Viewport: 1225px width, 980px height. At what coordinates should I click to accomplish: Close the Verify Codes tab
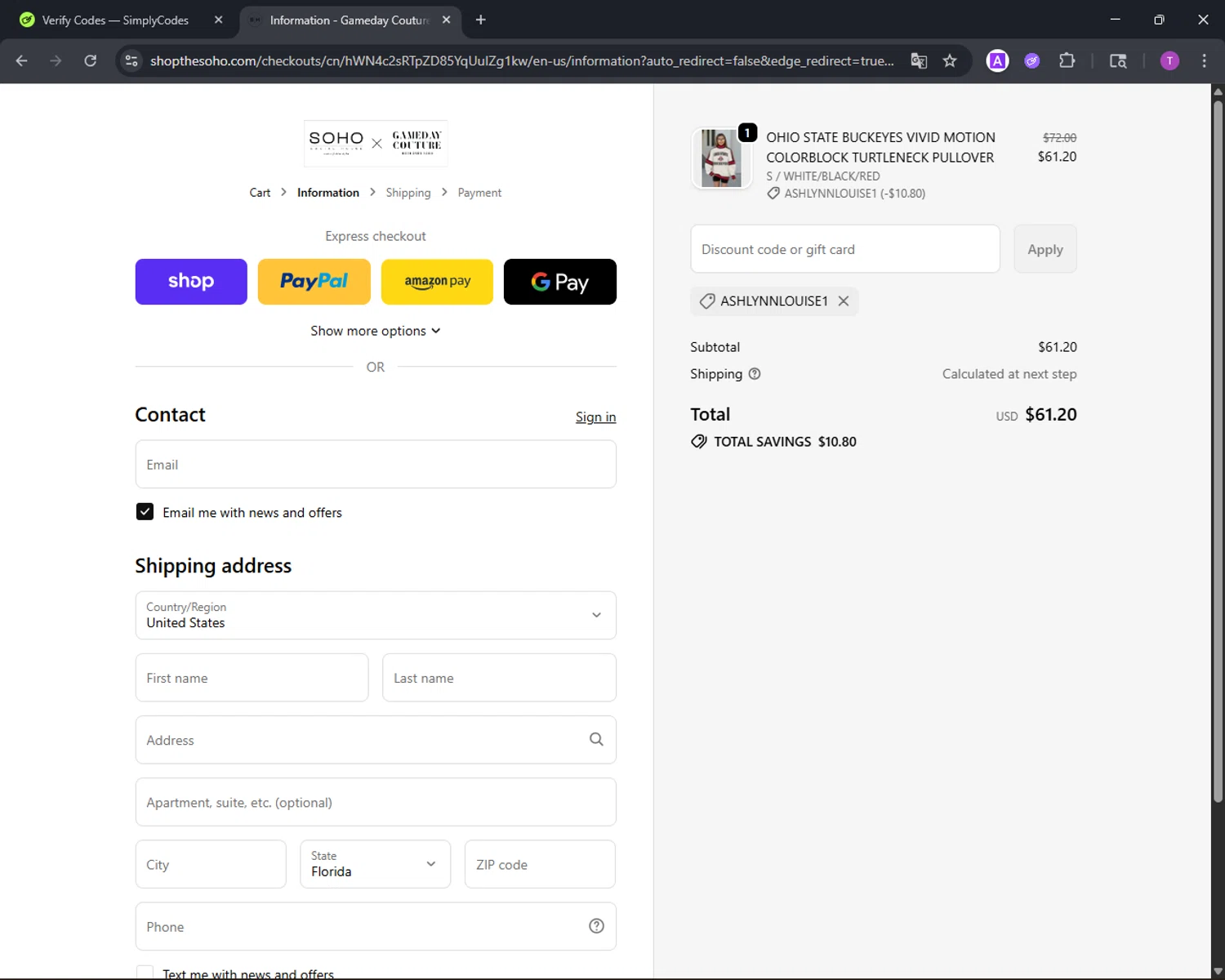click(x=218, y=20)
